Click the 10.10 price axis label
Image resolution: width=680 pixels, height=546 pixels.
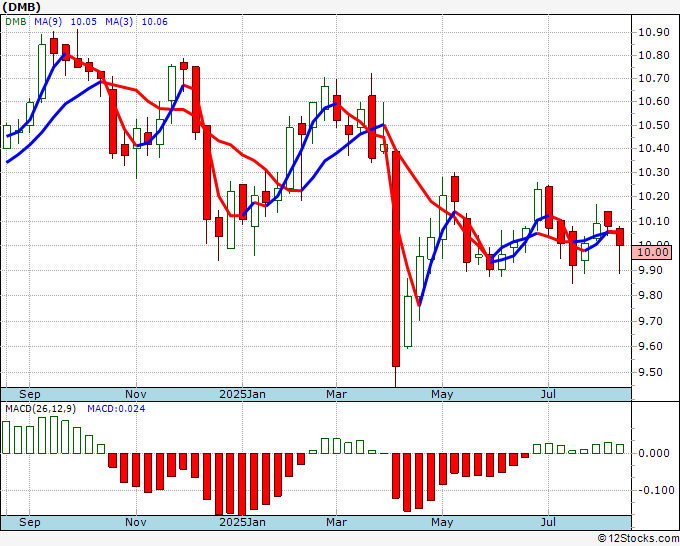(654, 222)
